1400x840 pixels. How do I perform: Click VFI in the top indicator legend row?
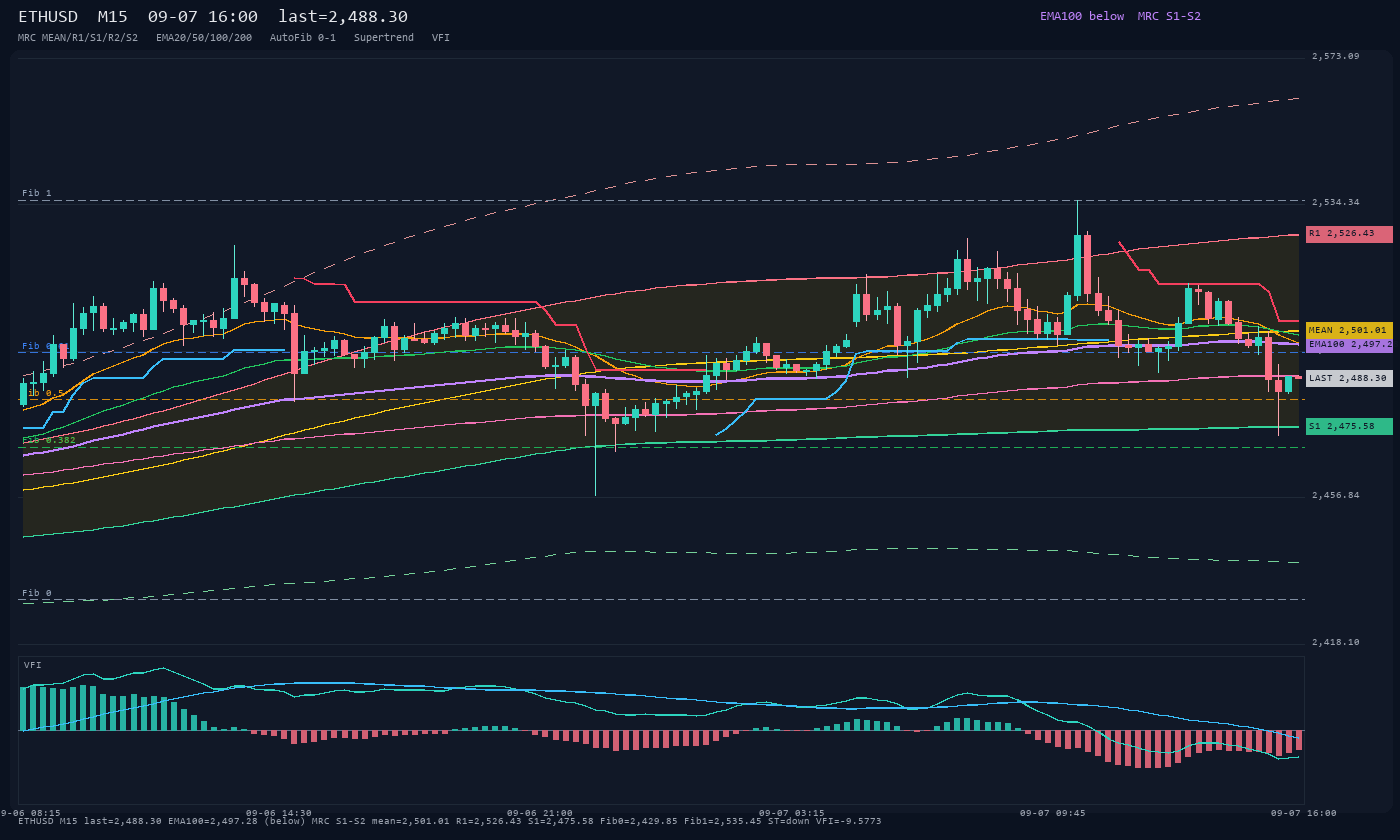(x=441, y=38)
